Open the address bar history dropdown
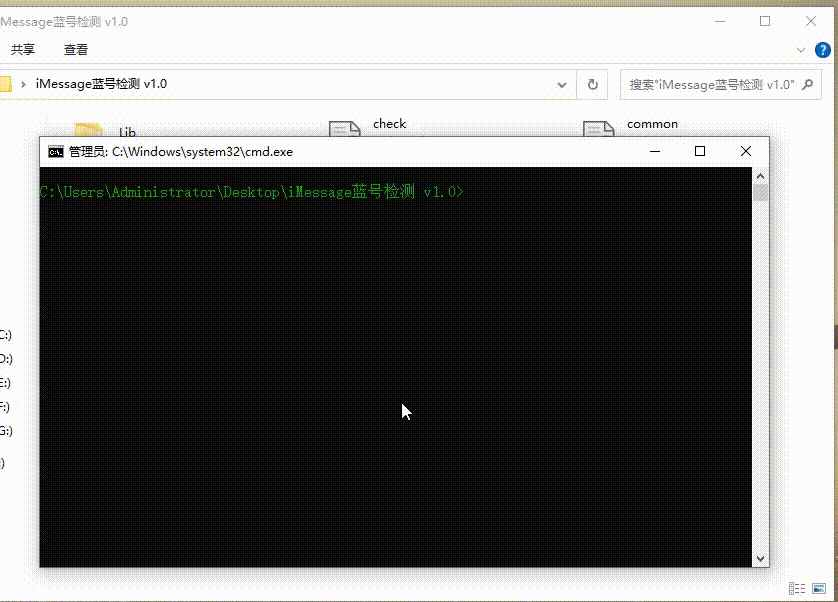Viewport: 838px width, 602px height. 562,84
